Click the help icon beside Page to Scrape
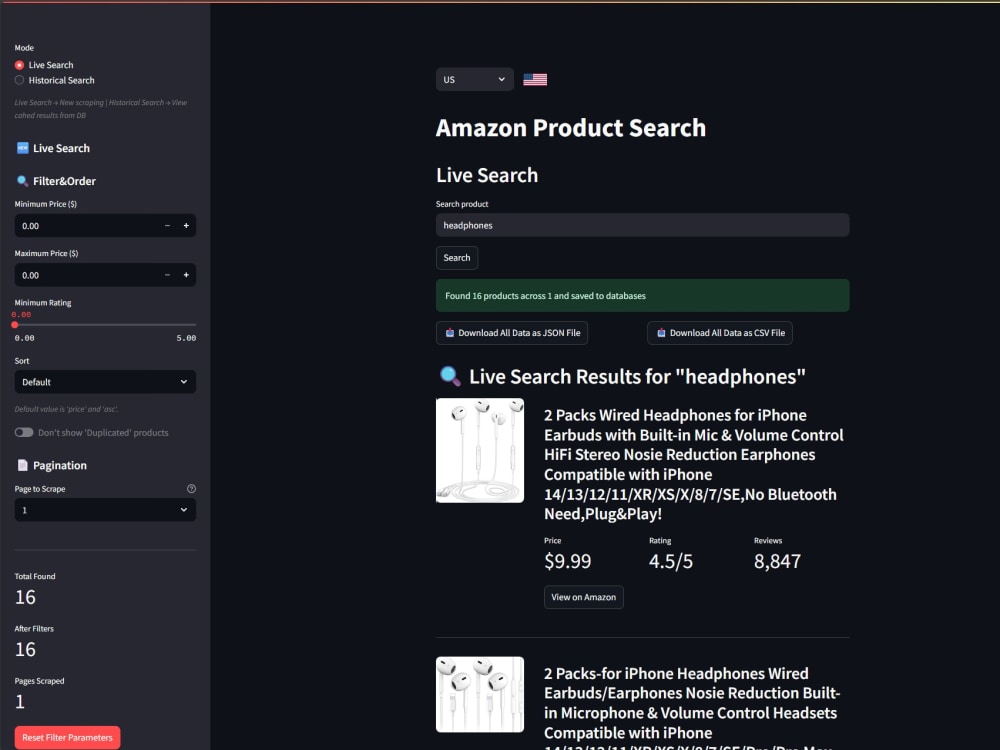1000x750 pixels. tap(191, 489)
